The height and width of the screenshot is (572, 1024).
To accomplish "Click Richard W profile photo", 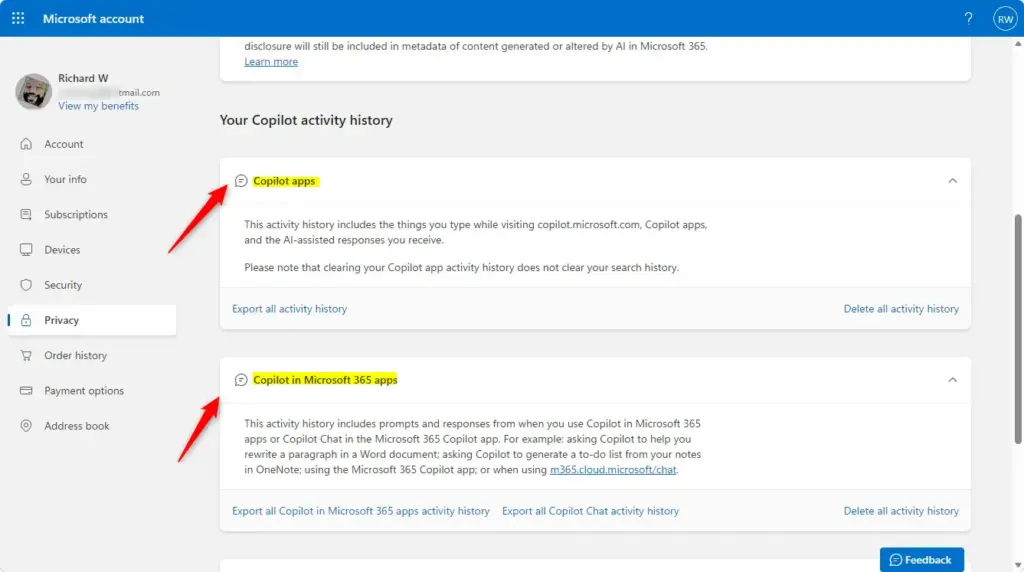I will [33, 91].
